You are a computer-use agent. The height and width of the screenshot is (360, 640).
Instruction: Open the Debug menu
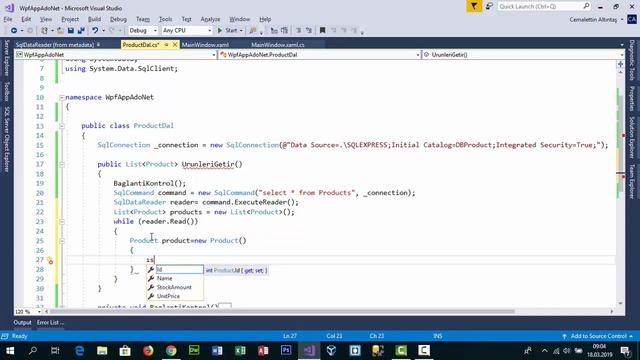tap(118, 19)
